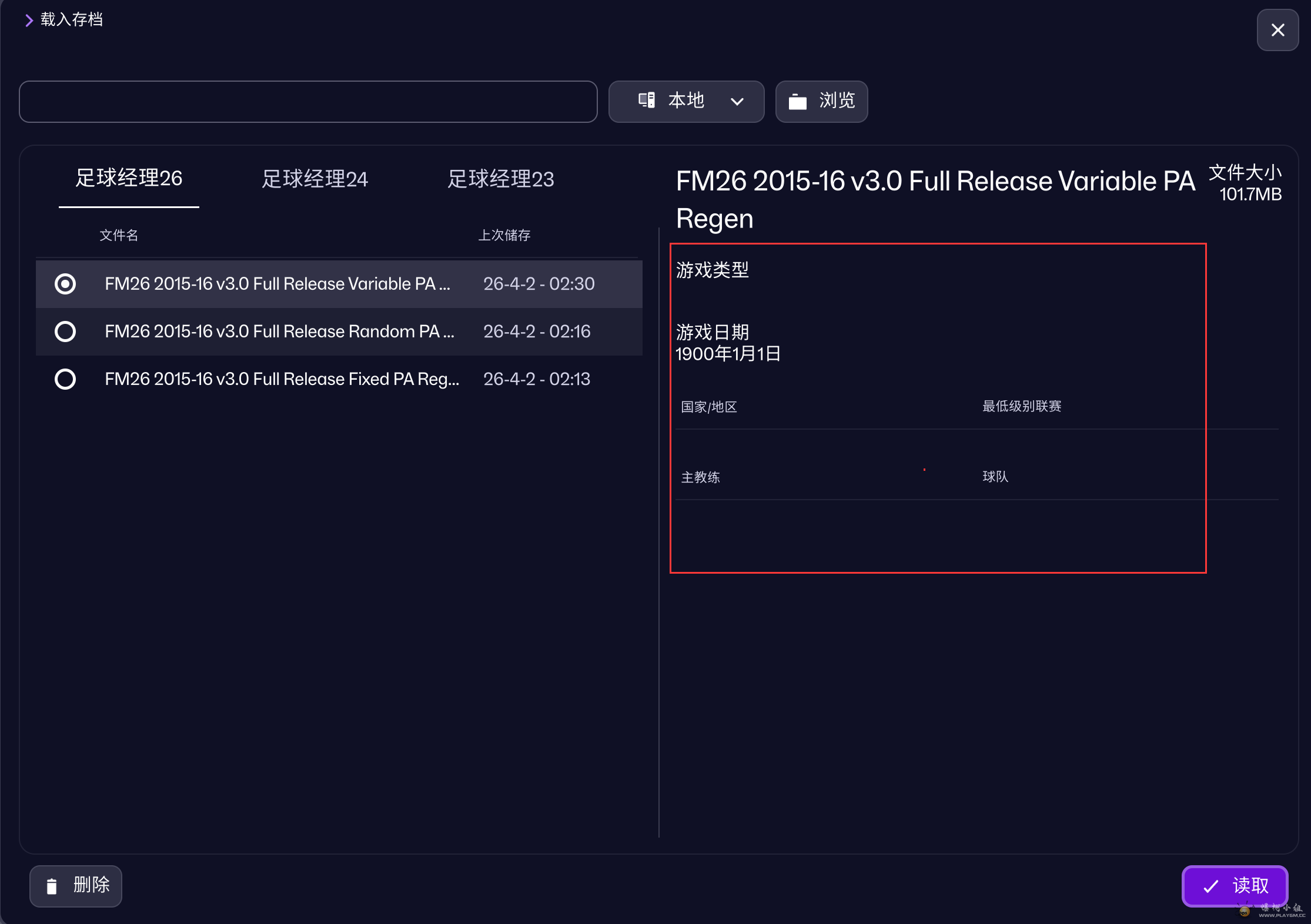
Task: Click the 游戏类型 label
Action: tap(713, 270)
